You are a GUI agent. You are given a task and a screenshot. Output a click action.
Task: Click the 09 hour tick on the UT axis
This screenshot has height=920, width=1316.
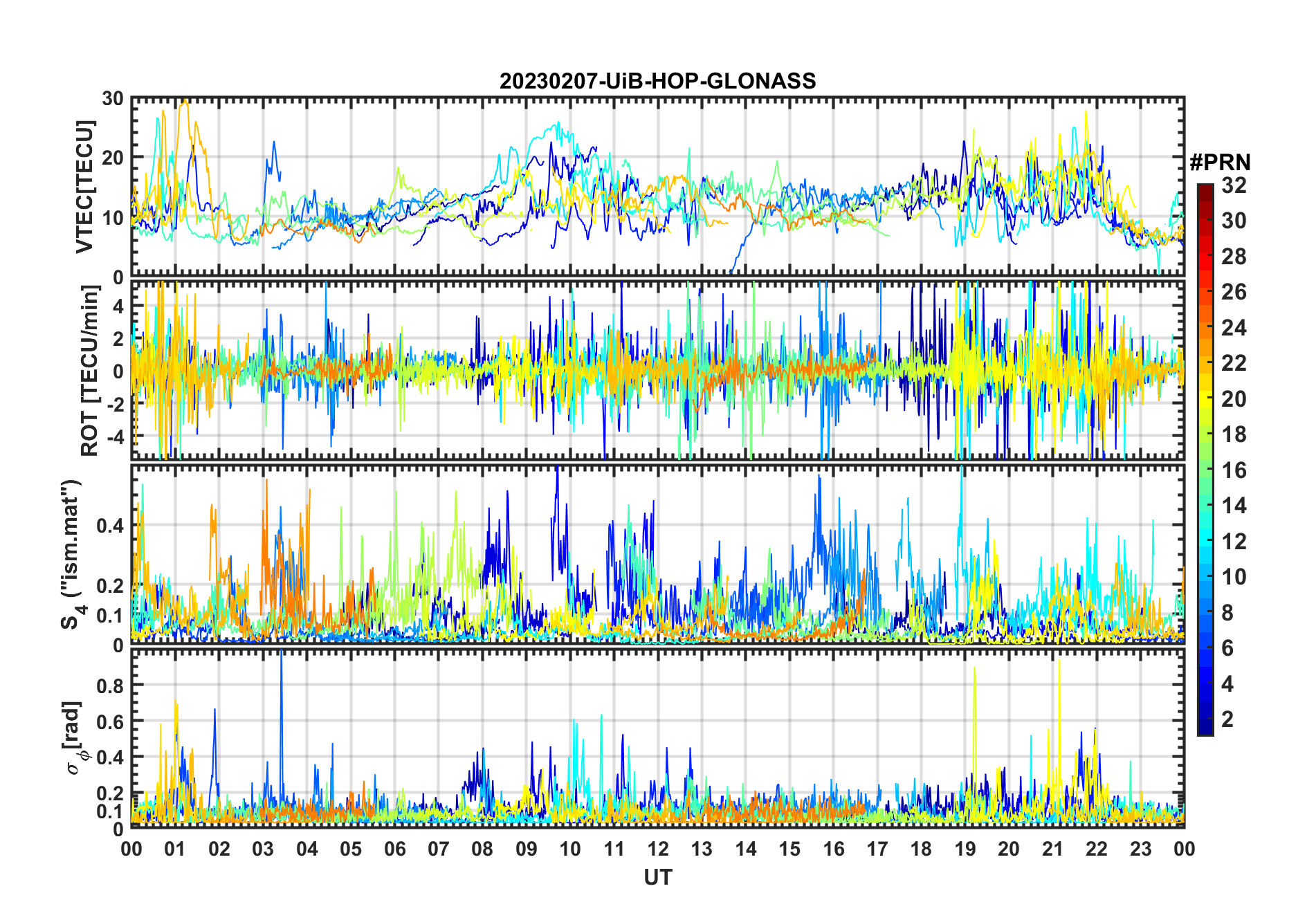pyautogui.click(x=527, y=849)
